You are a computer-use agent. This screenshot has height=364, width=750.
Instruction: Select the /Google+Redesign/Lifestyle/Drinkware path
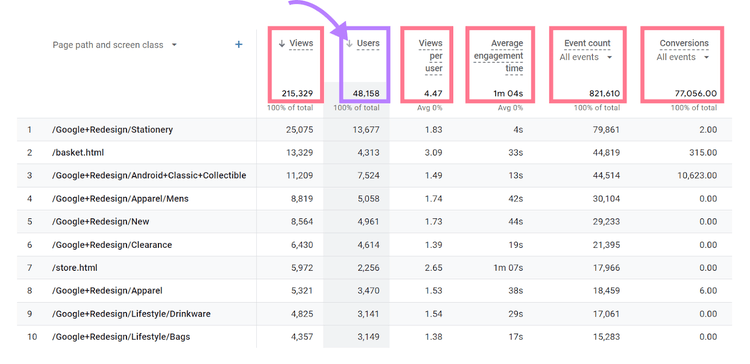(x=132, y=314)
